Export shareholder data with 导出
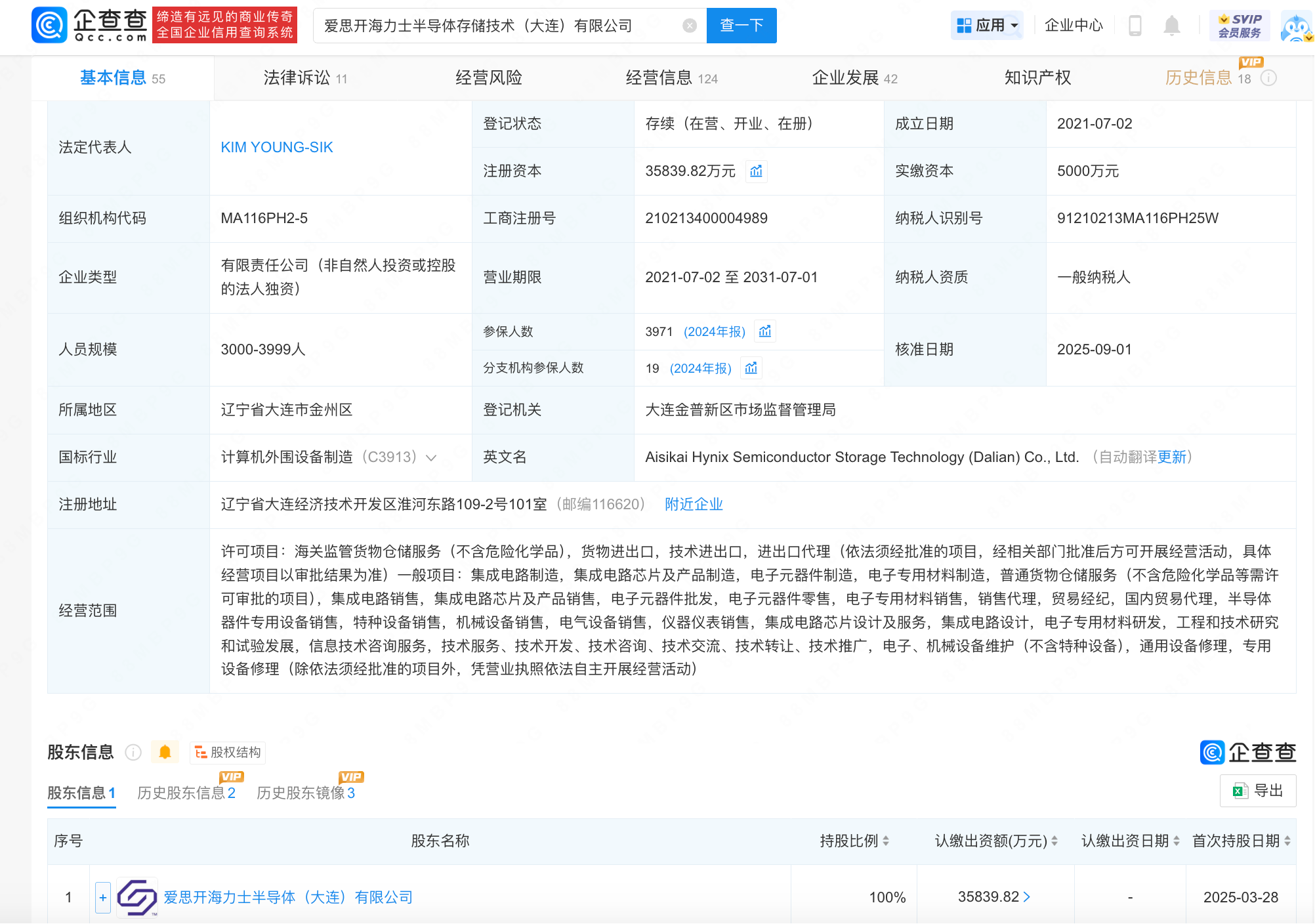The height and width of the screenshot is (924, 1315). click(1258, 791)
